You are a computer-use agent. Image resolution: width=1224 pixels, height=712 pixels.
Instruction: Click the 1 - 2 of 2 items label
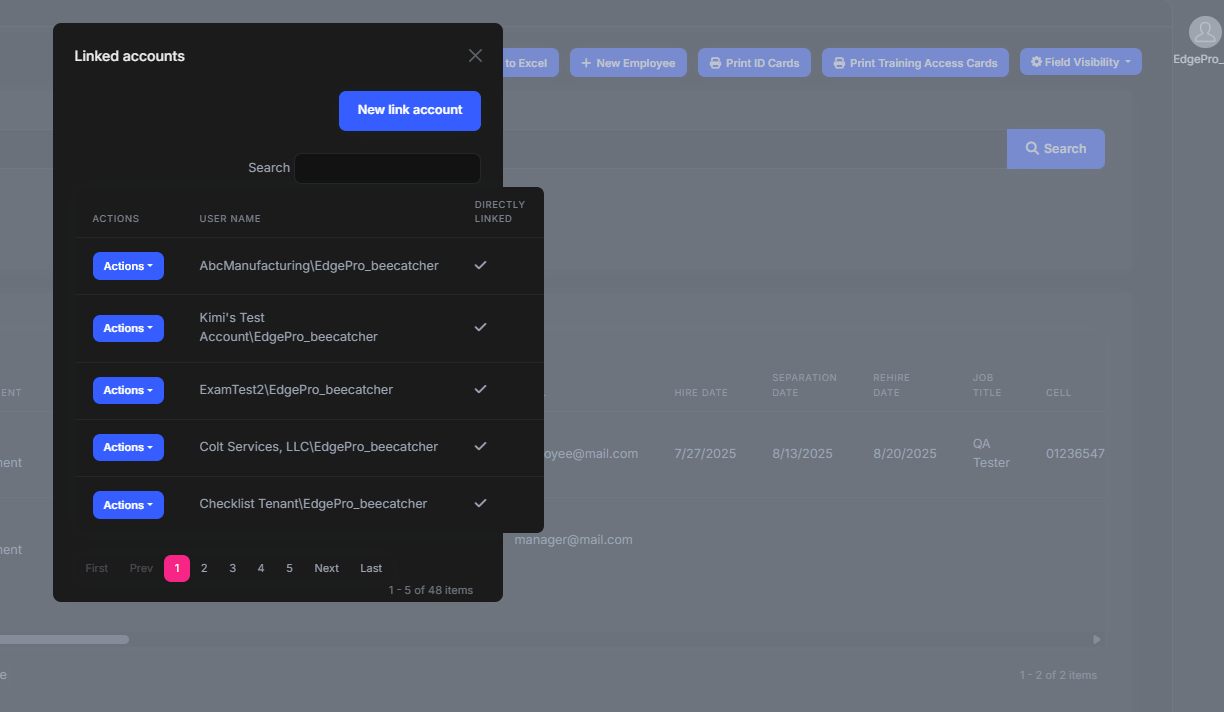tap(1058, 675)
